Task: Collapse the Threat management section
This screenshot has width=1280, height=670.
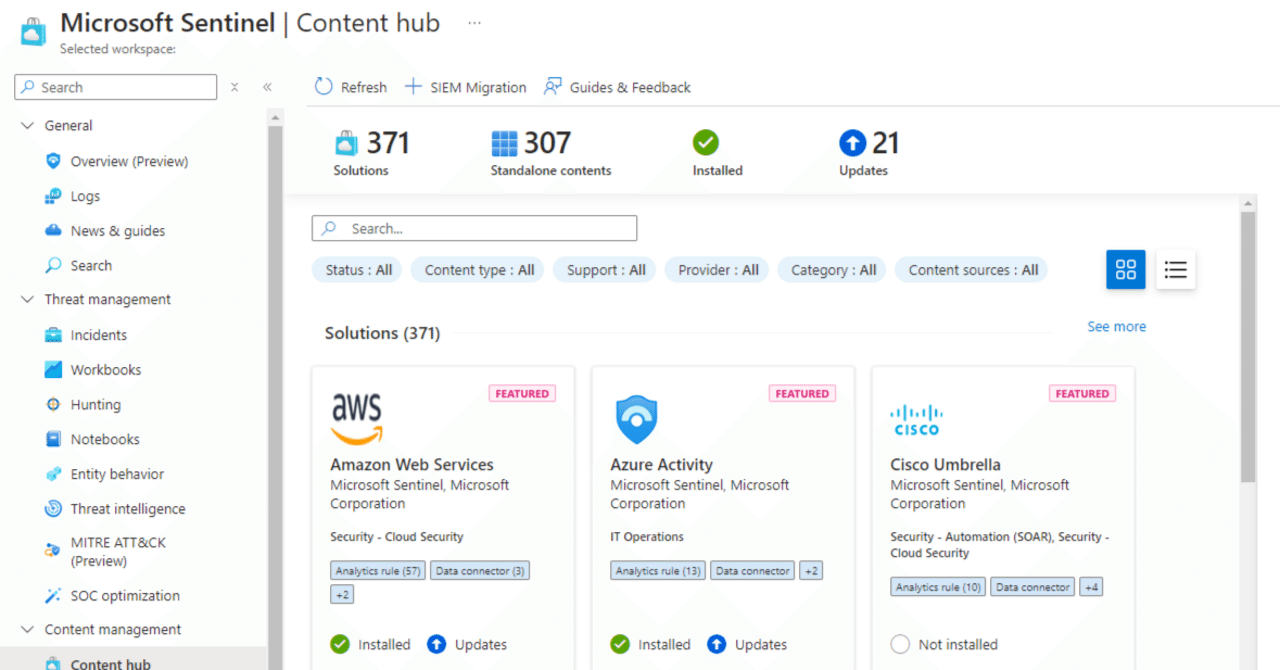Action: click(28, 299)
